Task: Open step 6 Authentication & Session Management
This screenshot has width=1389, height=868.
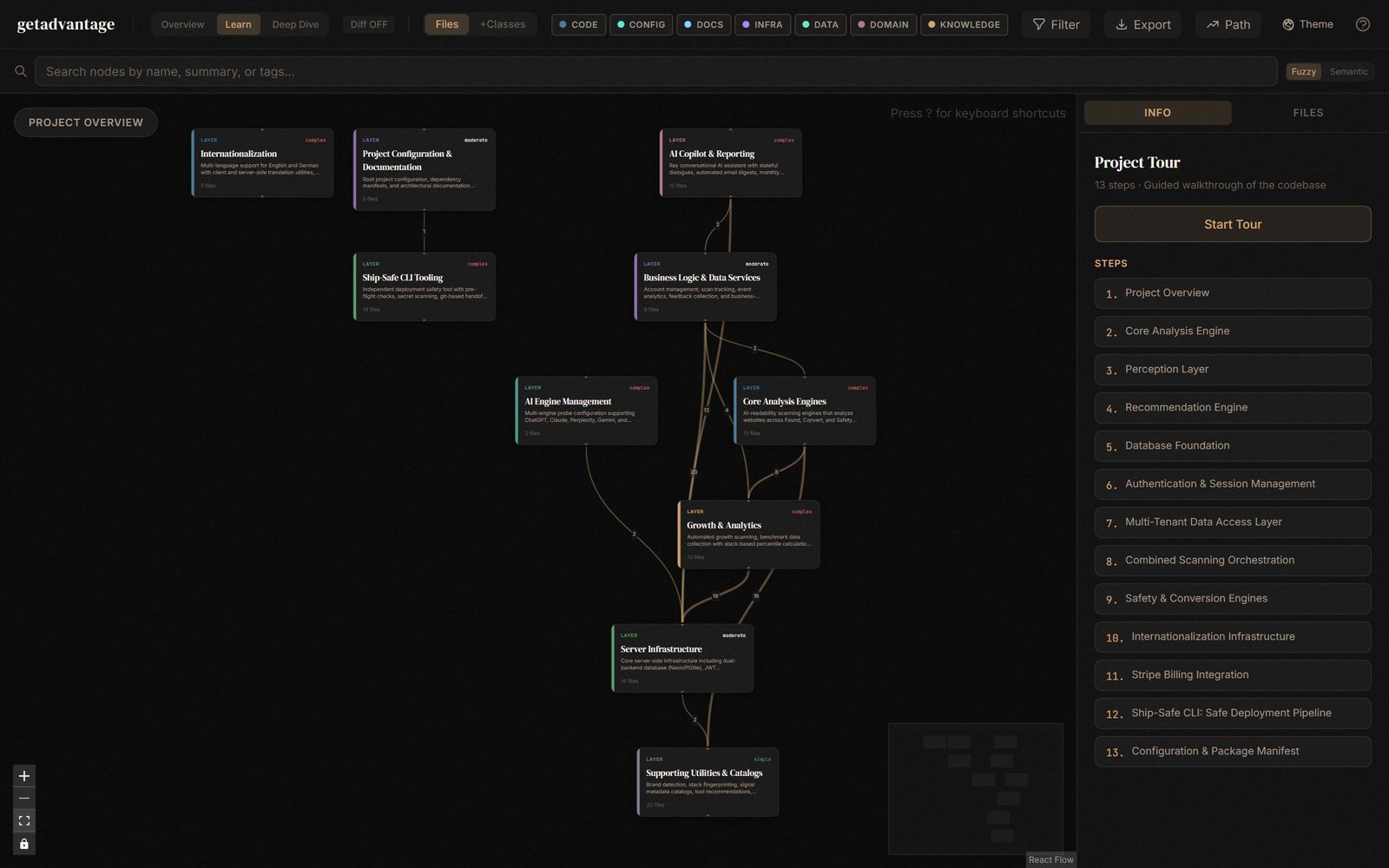Action: 1233,484
